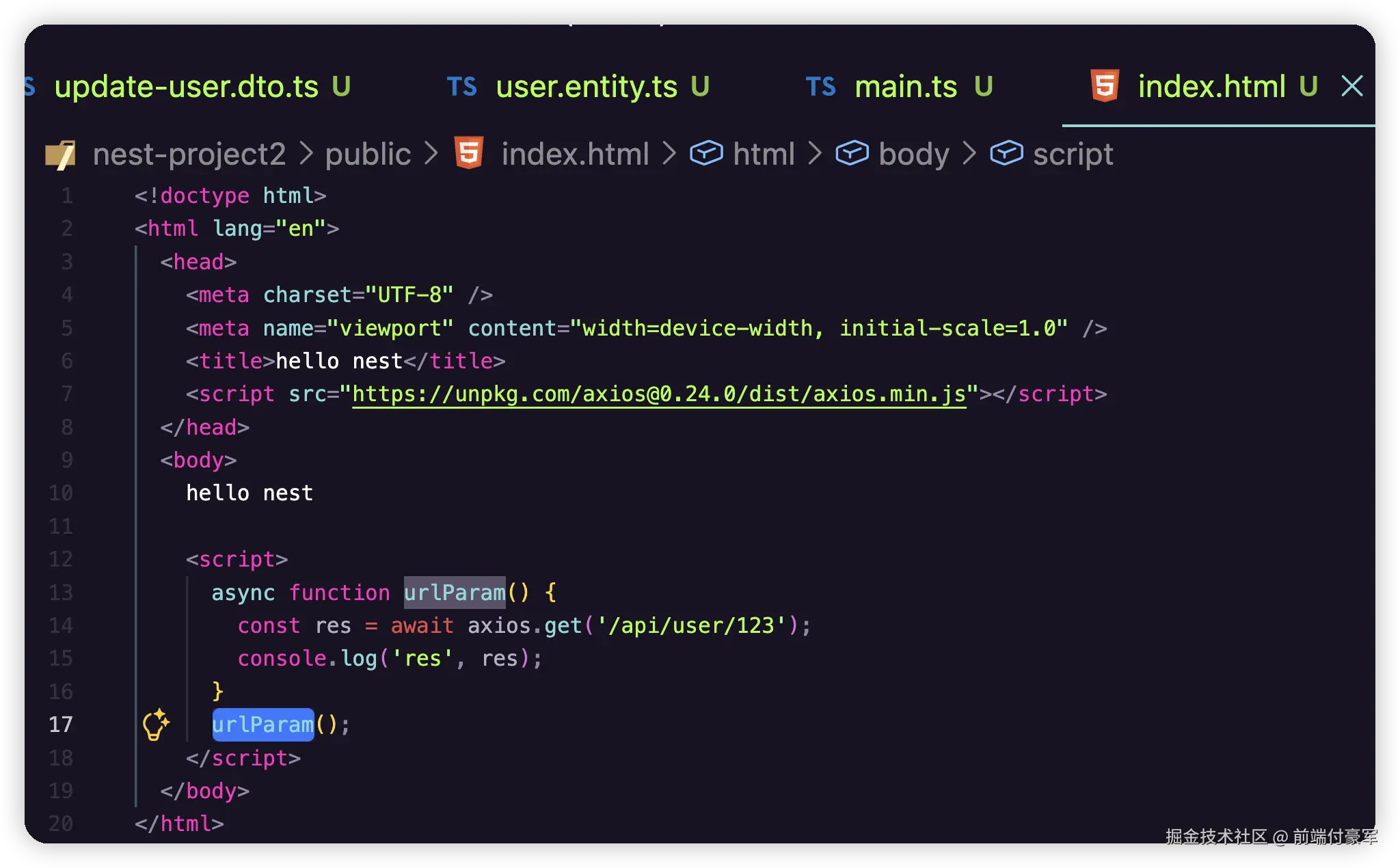Click line number 17 in gutter

pos(61,724)
